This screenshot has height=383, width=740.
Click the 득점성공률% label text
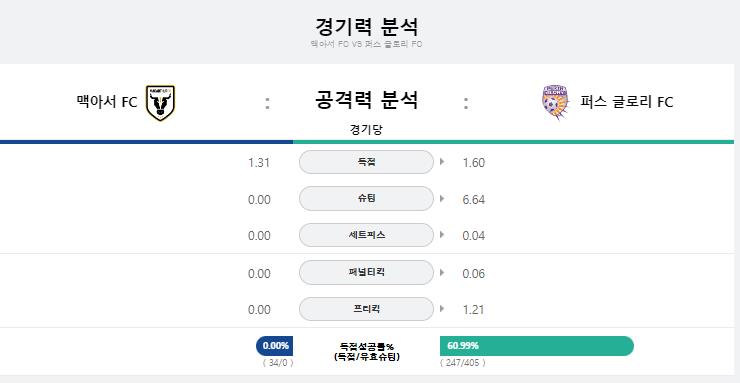pos(366,346)
